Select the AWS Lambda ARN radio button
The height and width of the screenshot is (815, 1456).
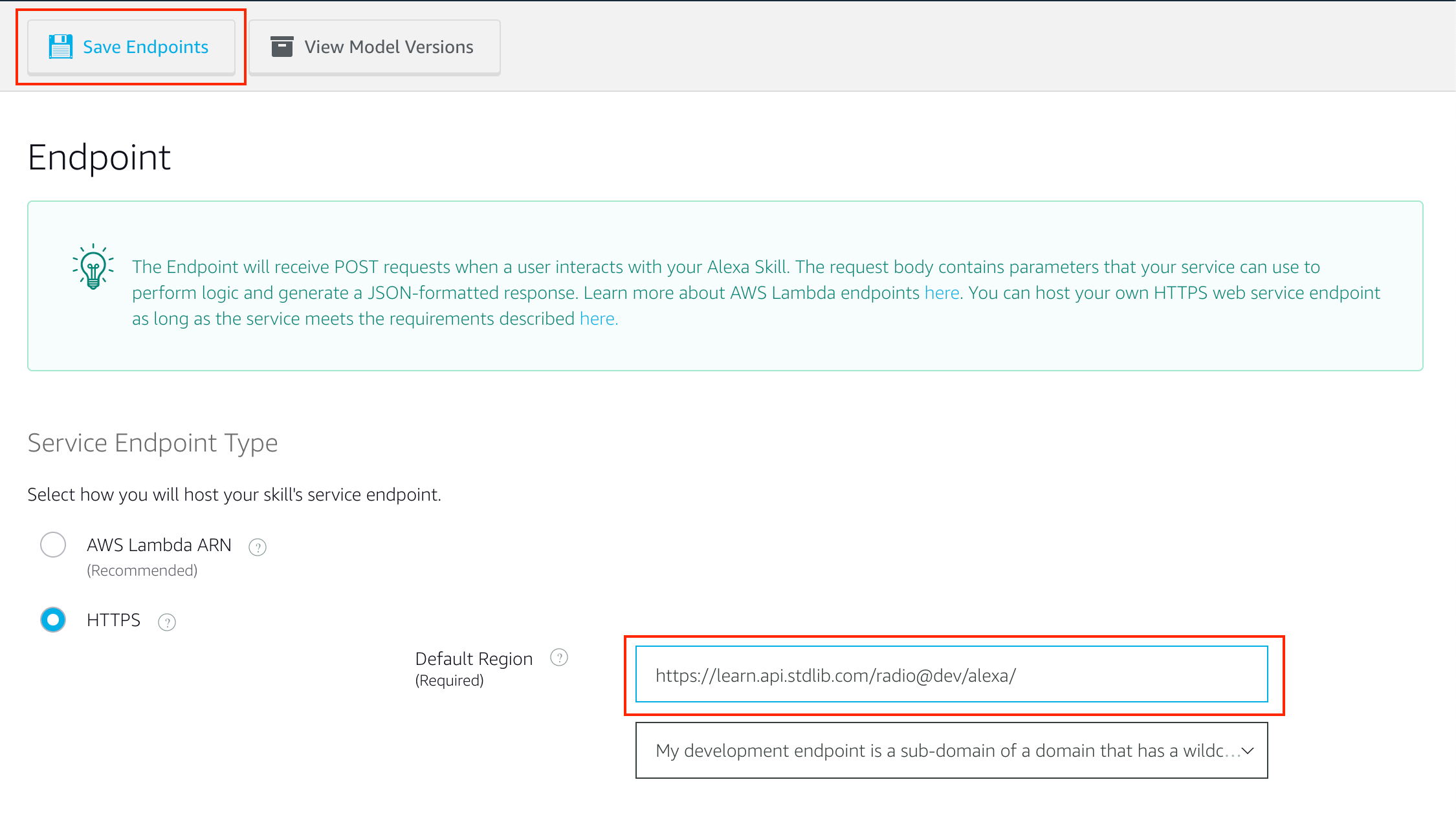[x=53, y=545]
